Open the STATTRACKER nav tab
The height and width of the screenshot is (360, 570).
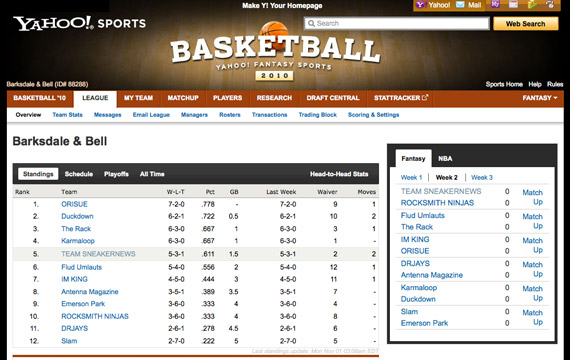401,98
